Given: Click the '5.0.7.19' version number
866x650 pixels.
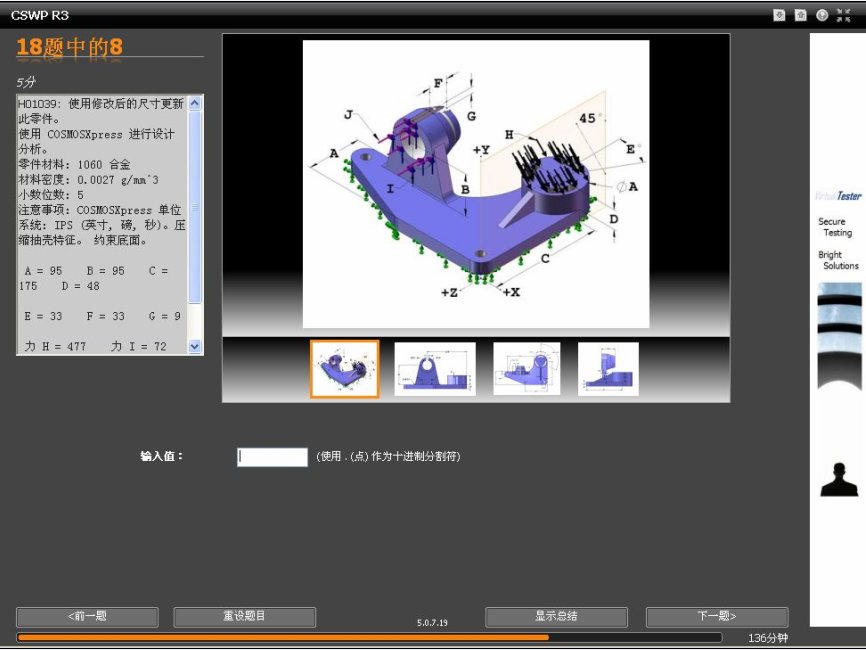Looking at the screenshot, I should pos(432,622).
